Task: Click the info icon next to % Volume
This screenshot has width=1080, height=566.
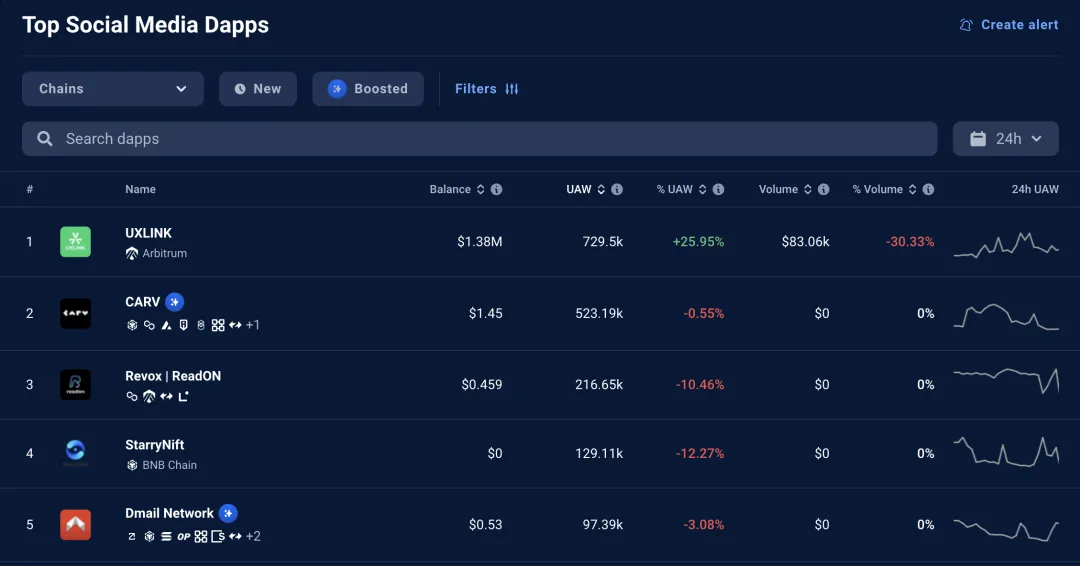Action: click(929, 190)
